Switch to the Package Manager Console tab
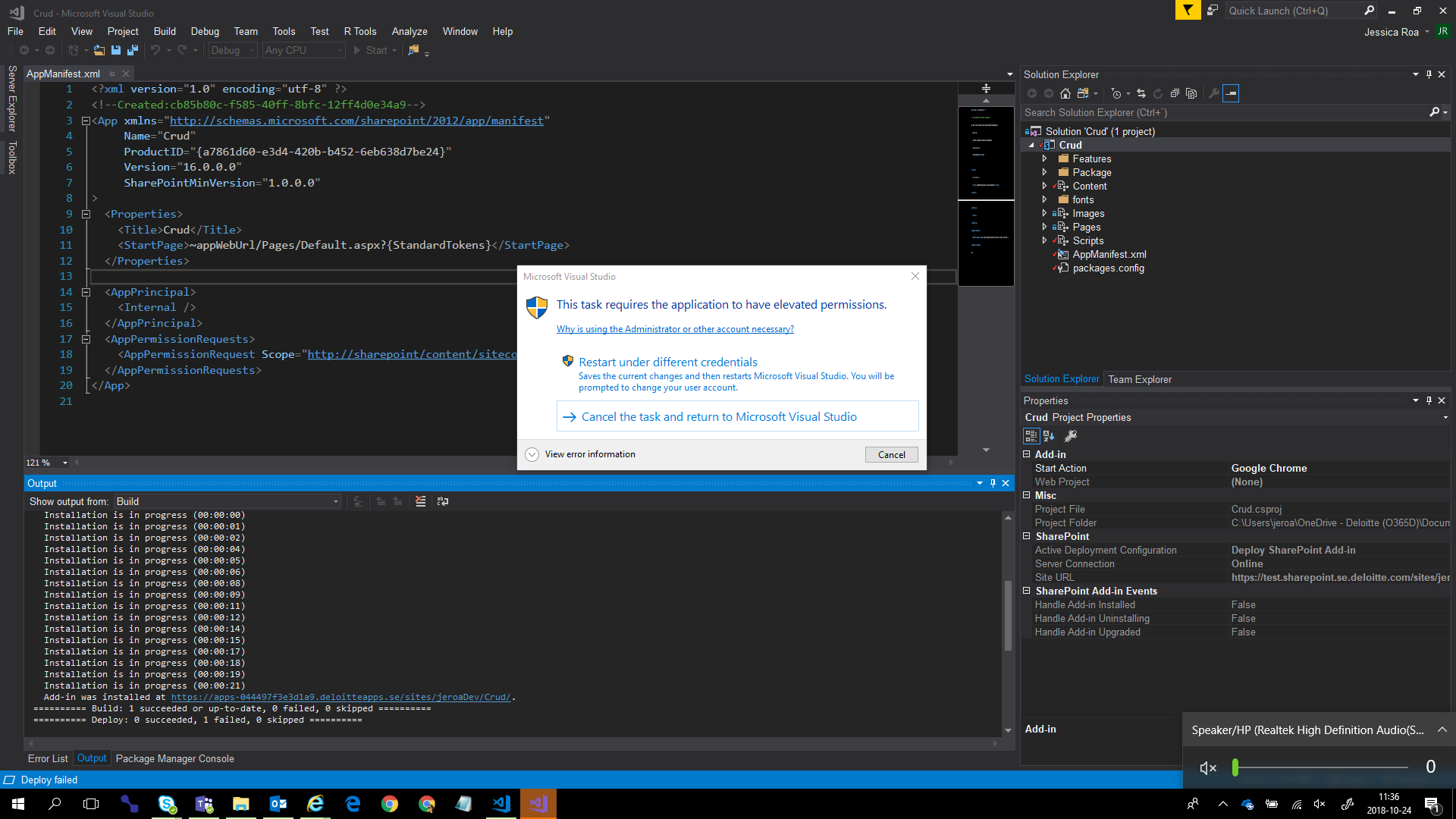Image resolution: width=1456 pixels, height=819 pixels. point(175,758)
